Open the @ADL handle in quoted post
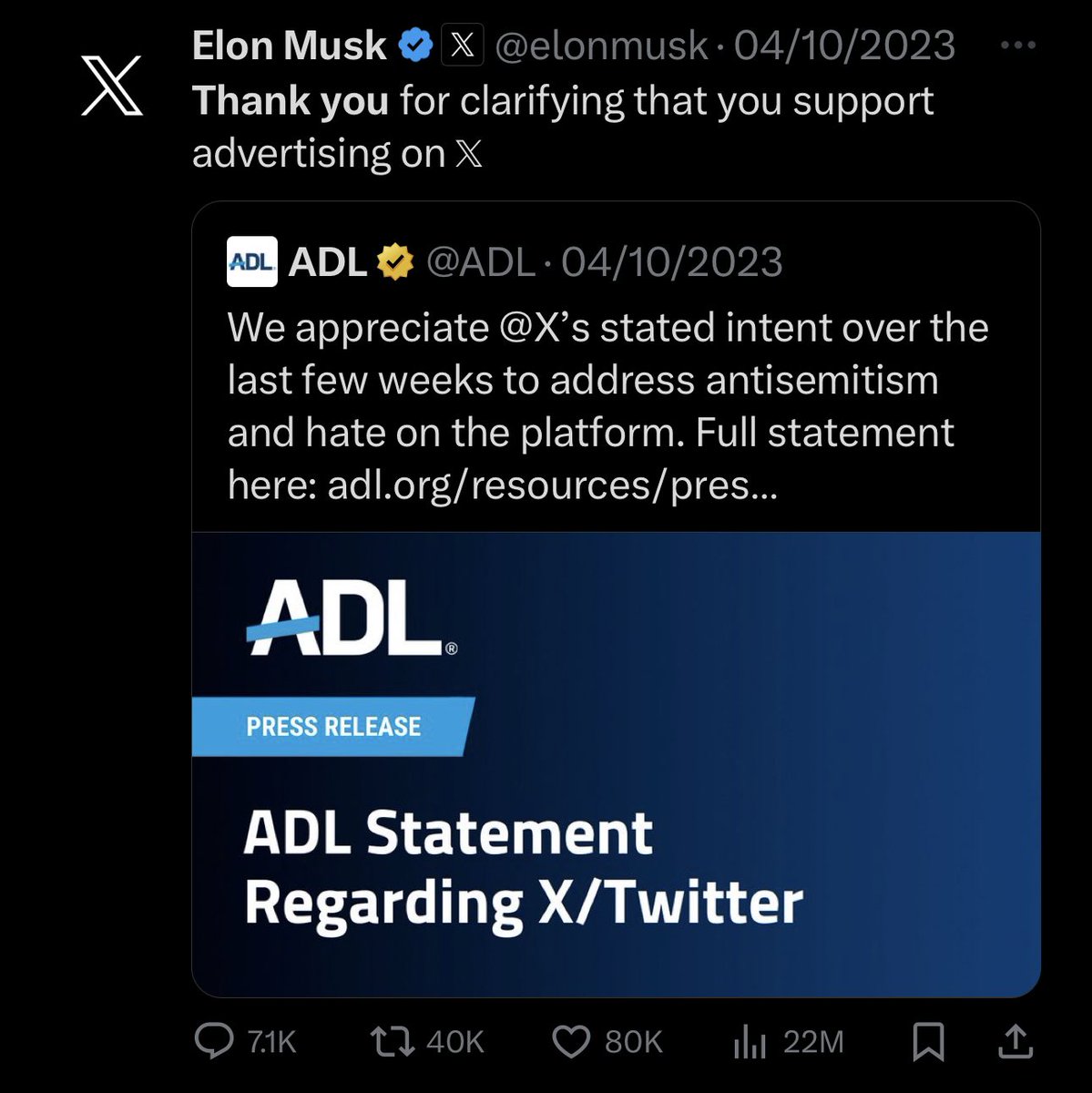The height and width of the screenshot is (1093, 1092). point(480,262)
